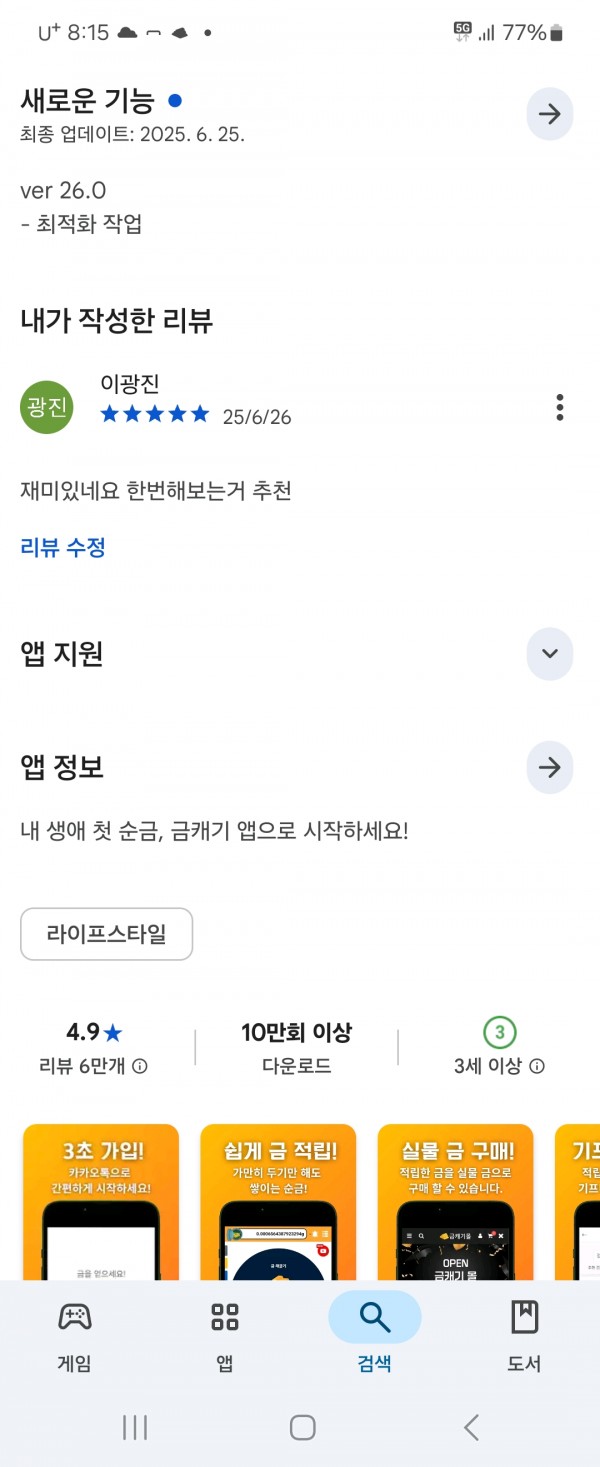Select the 라이프스타일 category chip

pyautogui.click(x=107, y=935)
